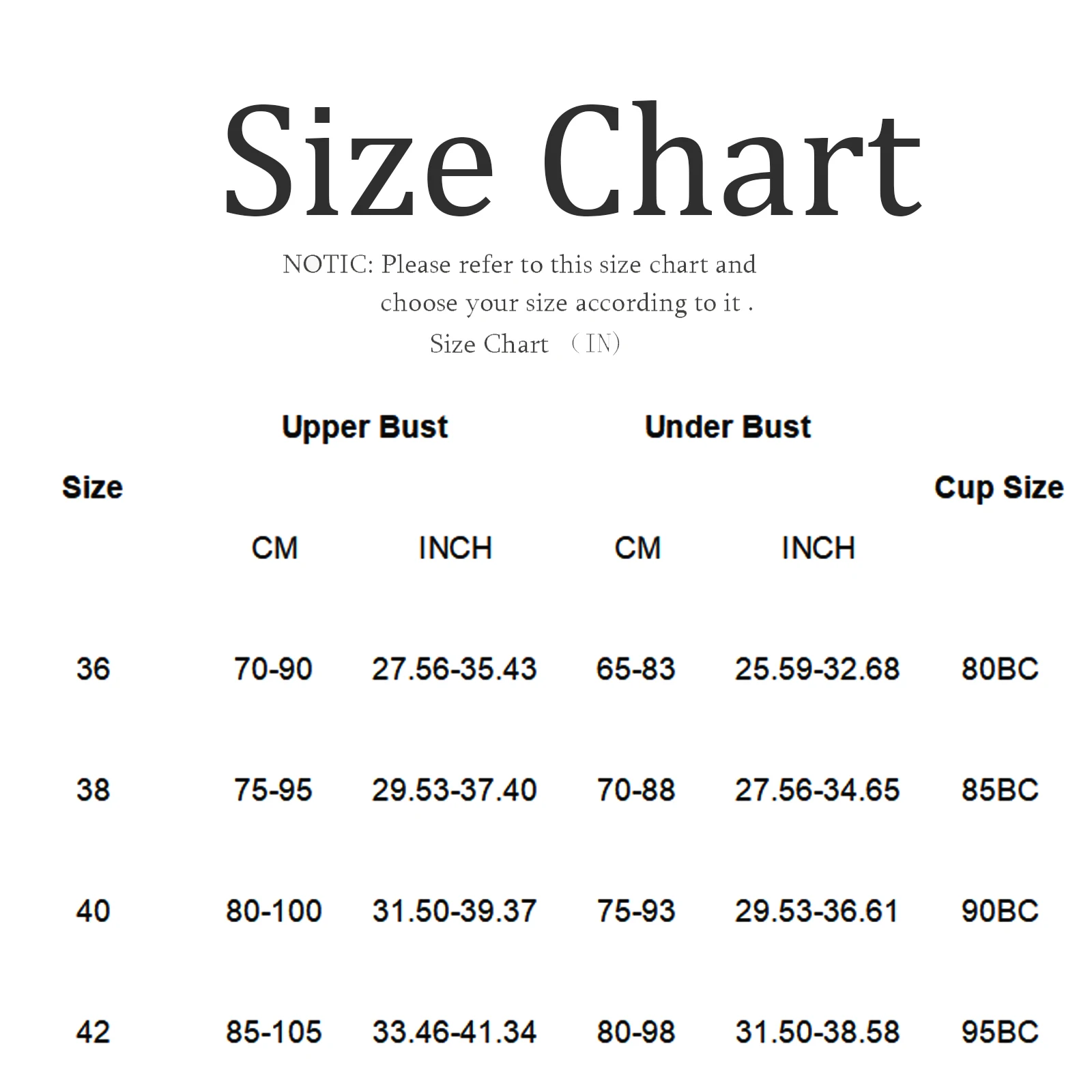Click the size 36 row label

click(x=93, y=669)
